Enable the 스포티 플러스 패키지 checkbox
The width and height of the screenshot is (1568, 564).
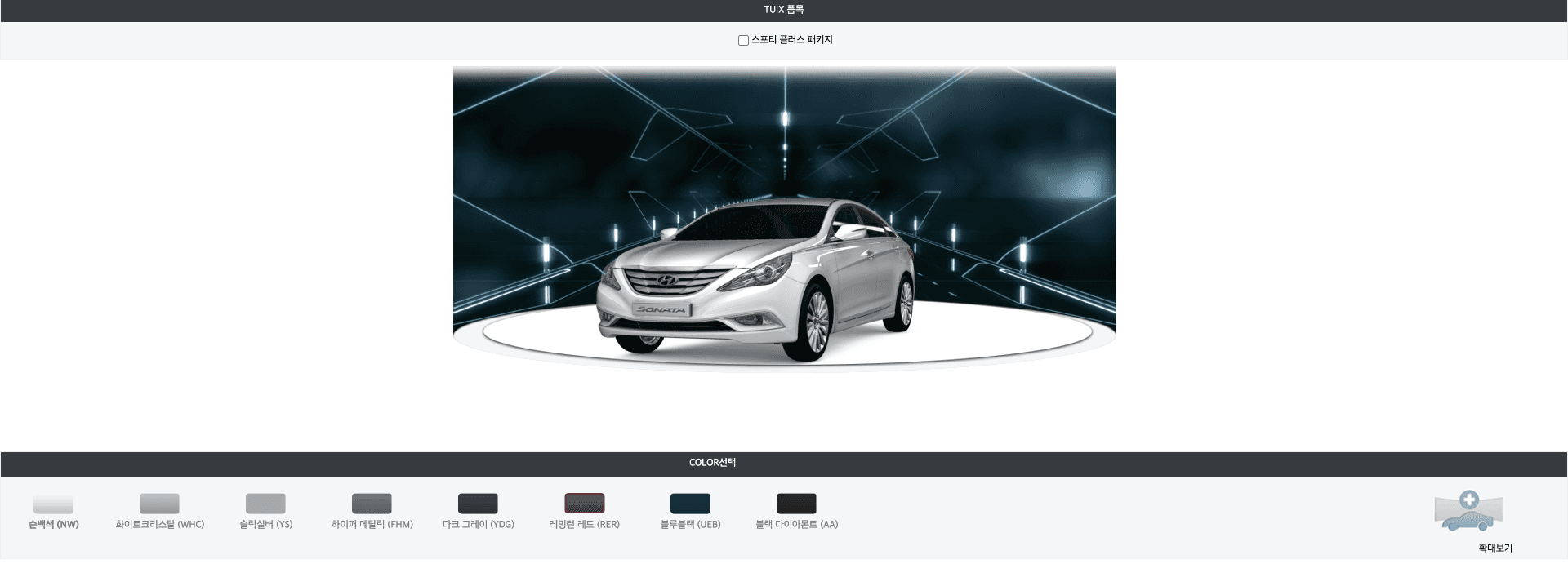coord(743,40)
